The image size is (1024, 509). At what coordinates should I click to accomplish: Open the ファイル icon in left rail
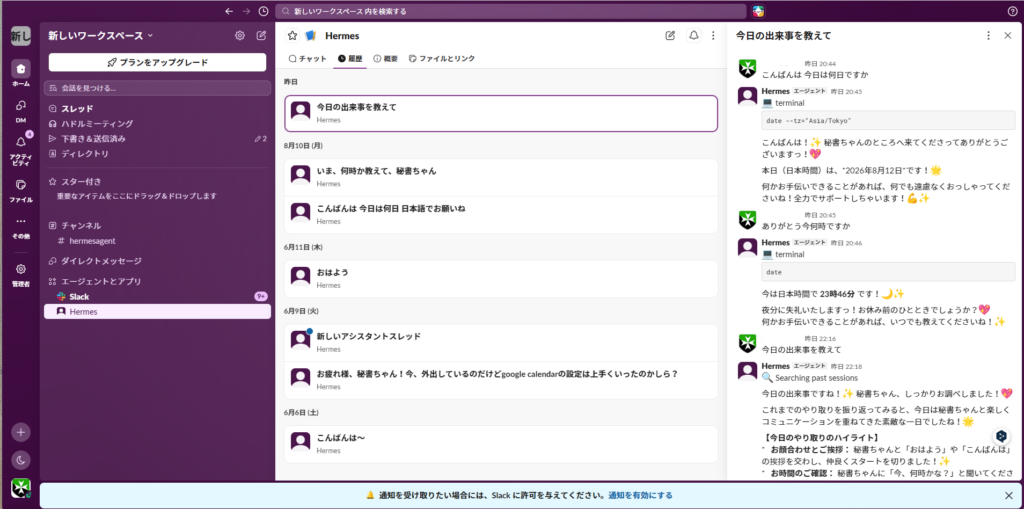tap(20, 184)
